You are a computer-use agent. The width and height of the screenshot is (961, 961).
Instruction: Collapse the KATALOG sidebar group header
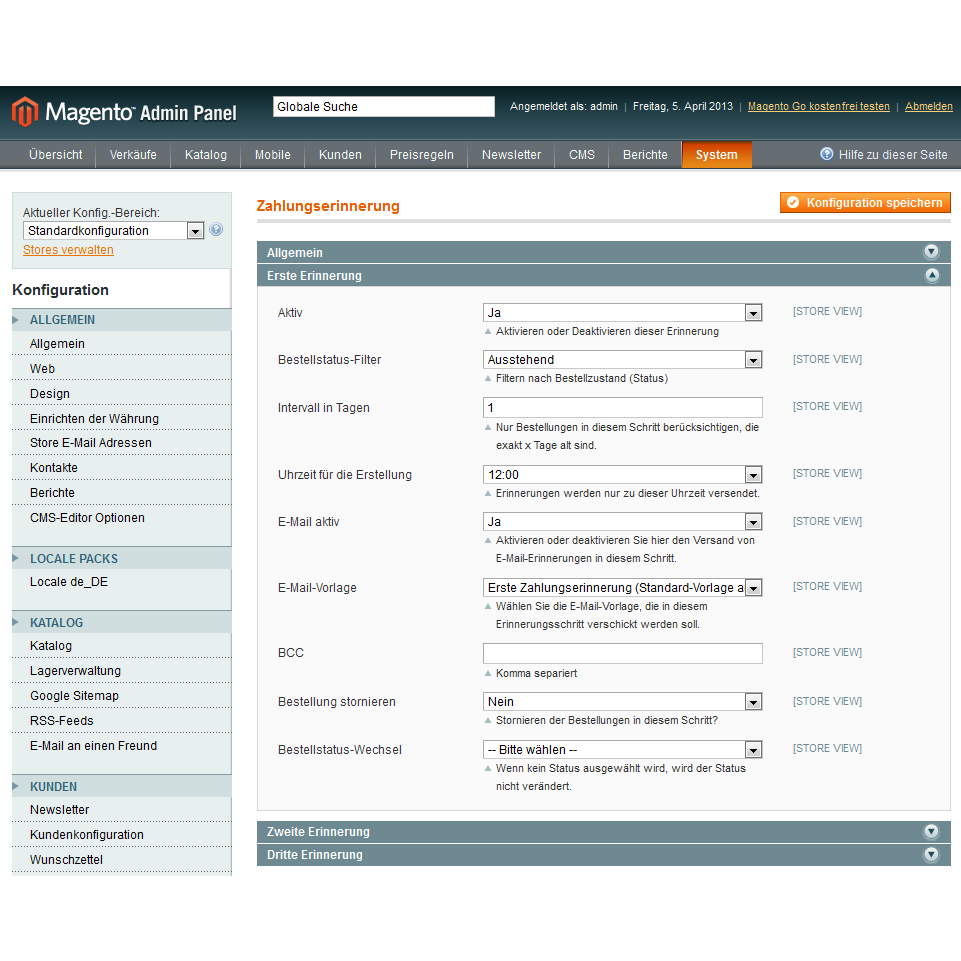[121, 623]
